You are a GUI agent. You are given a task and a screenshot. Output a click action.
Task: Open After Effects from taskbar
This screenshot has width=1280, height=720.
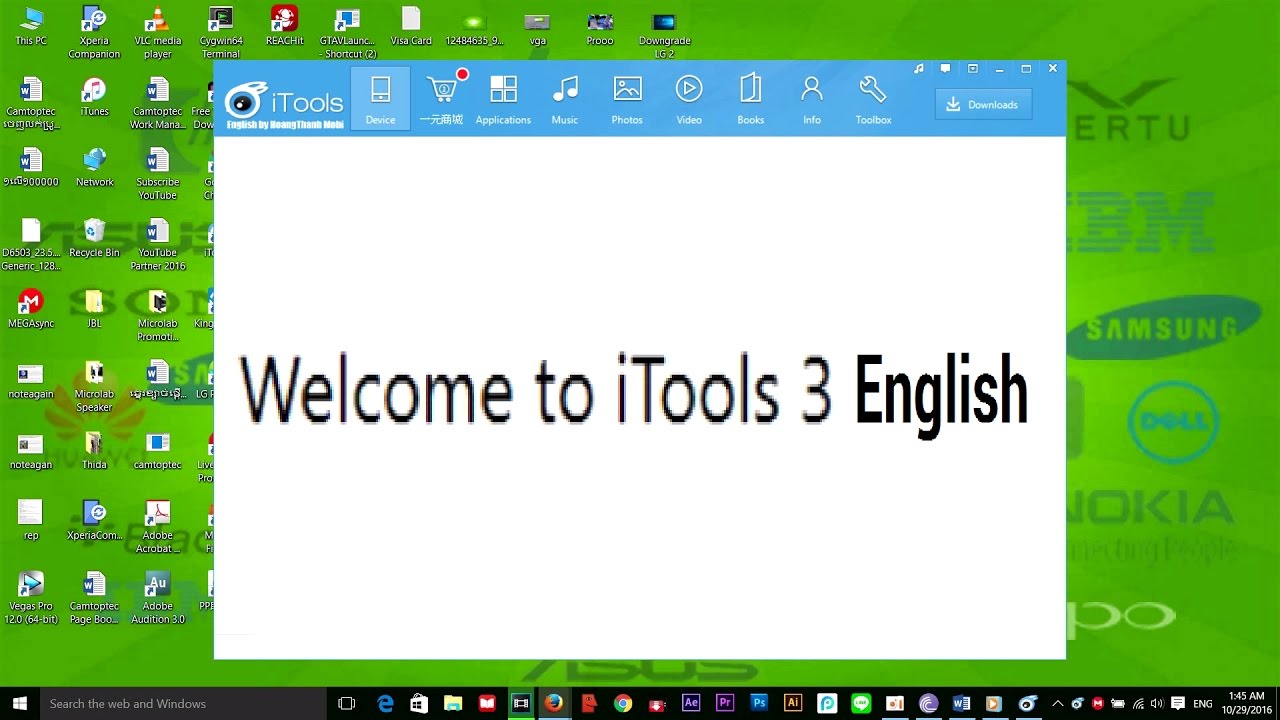pyautogui.click(x=691, y=703)
